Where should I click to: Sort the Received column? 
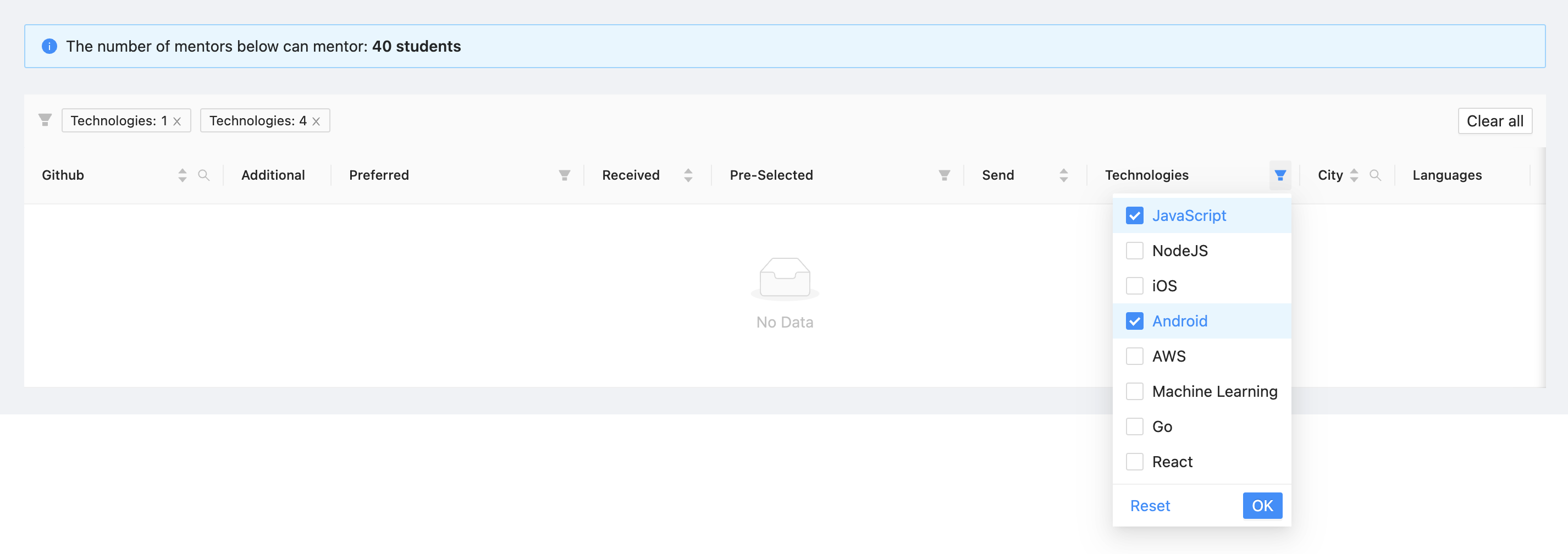(688, 175)
